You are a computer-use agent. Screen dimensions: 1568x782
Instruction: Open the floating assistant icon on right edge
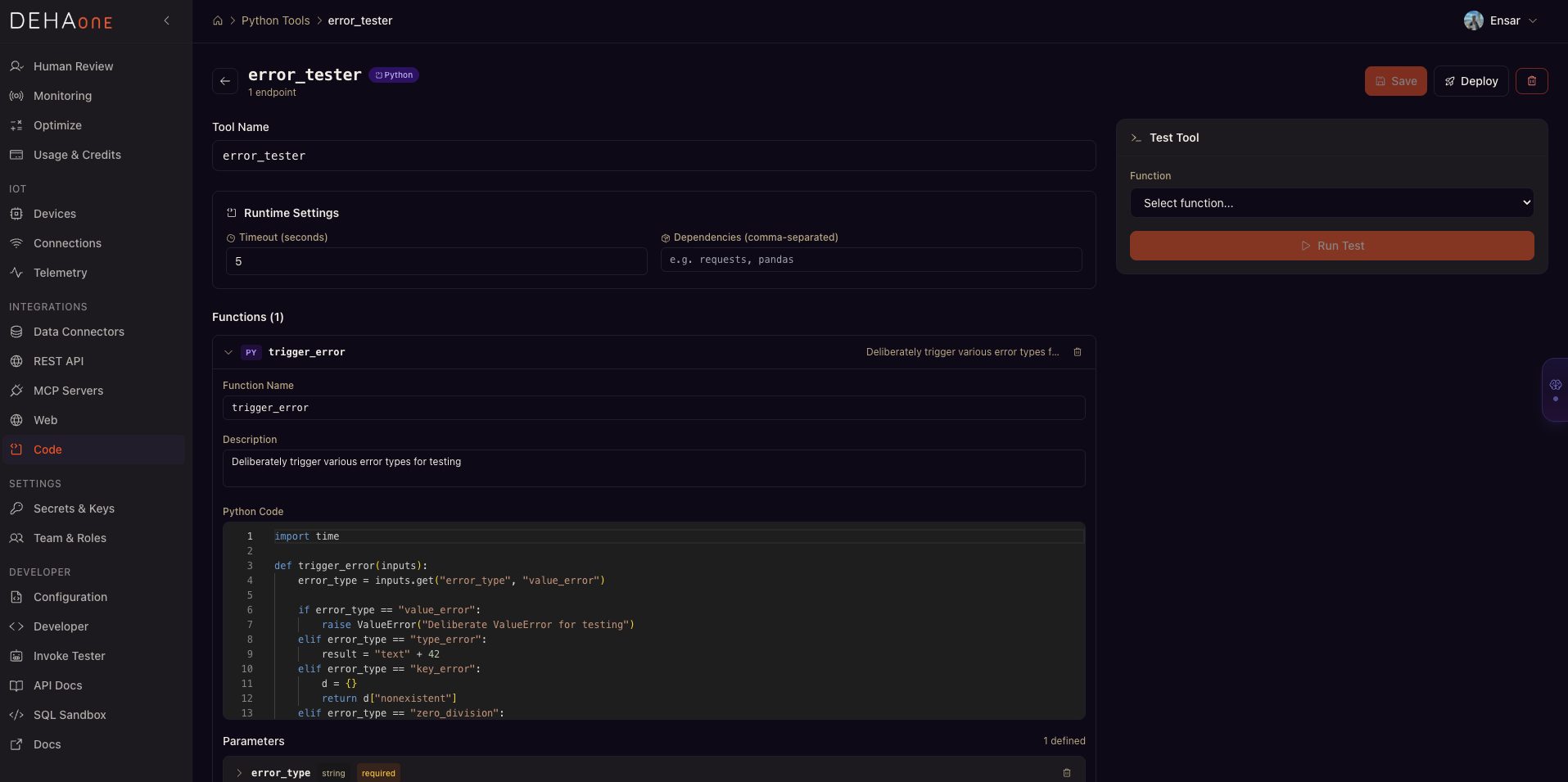(x=1555, y=390)
